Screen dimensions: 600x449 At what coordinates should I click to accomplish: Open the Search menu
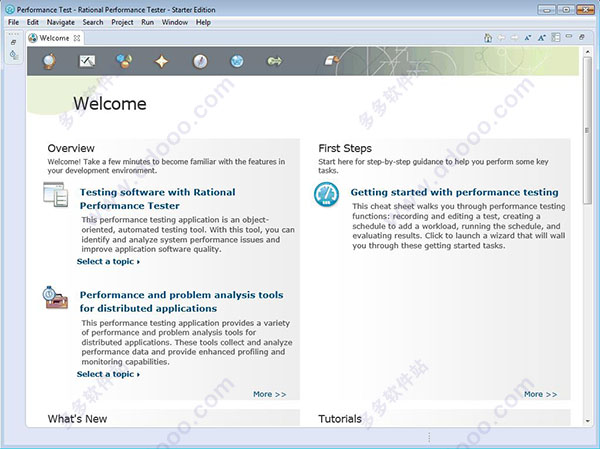click(93, 22)
